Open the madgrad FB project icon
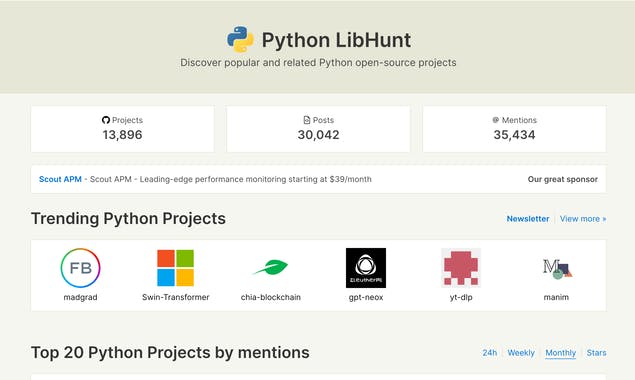 (81, 268)
